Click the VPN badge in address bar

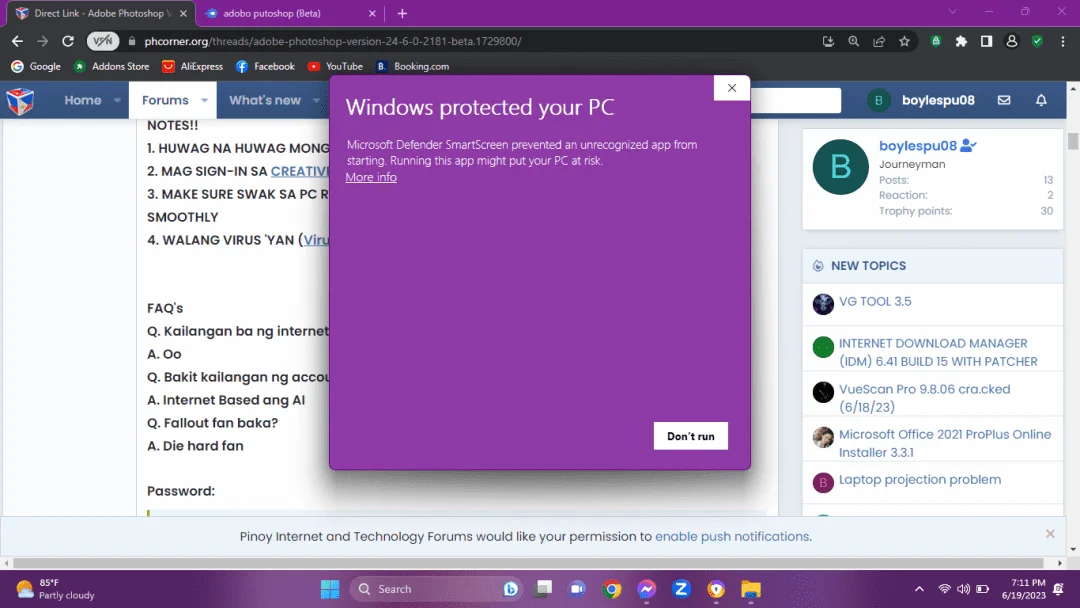coord(103,41)
